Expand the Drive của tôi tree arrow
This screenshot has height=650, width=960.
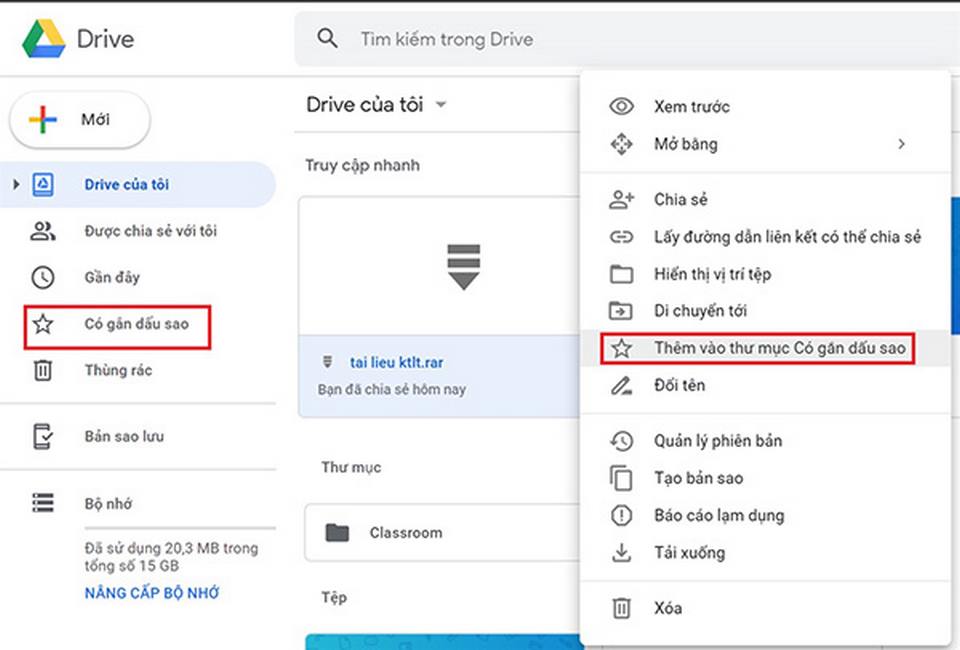16,185
